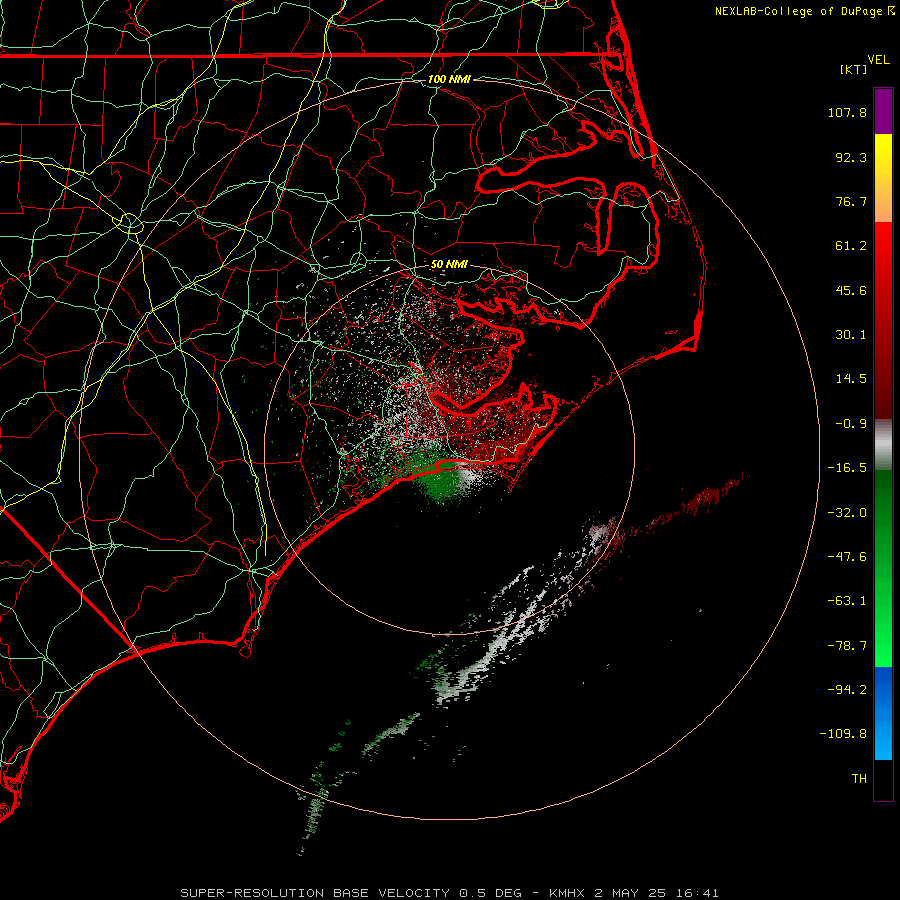Viewport: 900px width, 900px height.
Task: Select the -32.0 legend value
Action: pyautogui.click(x=847, y=513)
